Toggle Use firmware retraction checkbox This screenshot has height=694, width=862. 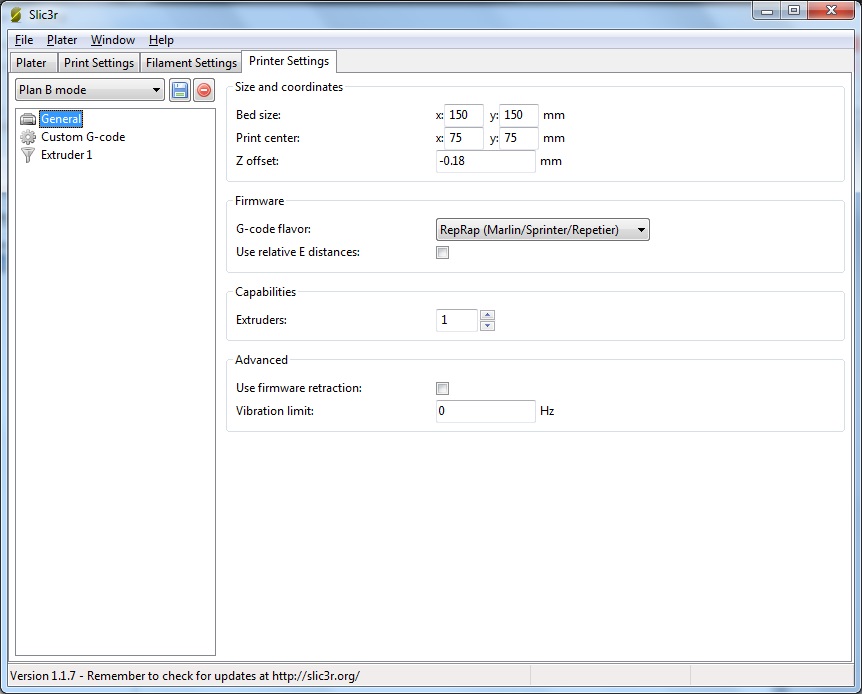(443, 388)
